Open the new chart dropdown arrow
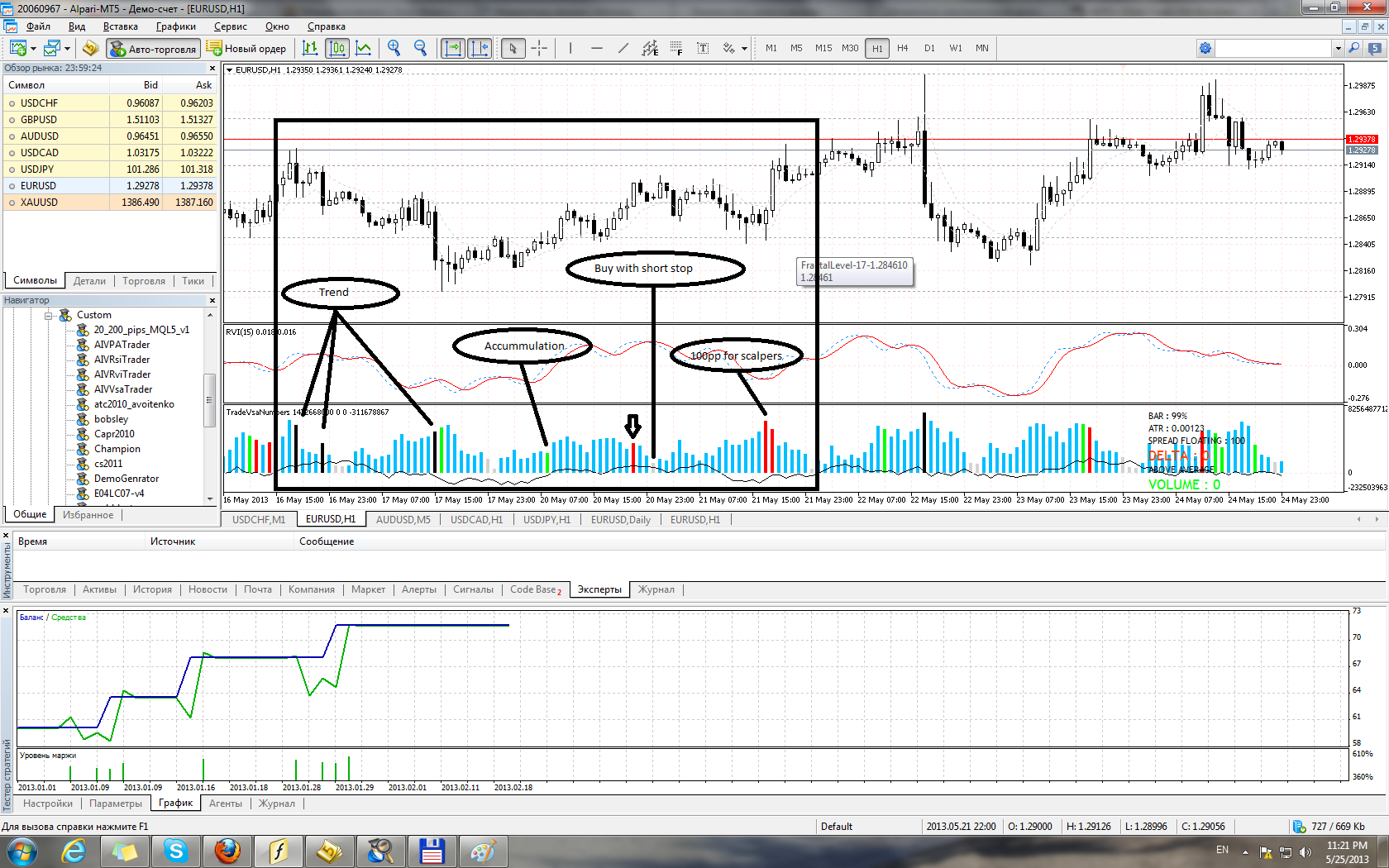 tap(33, 49)
